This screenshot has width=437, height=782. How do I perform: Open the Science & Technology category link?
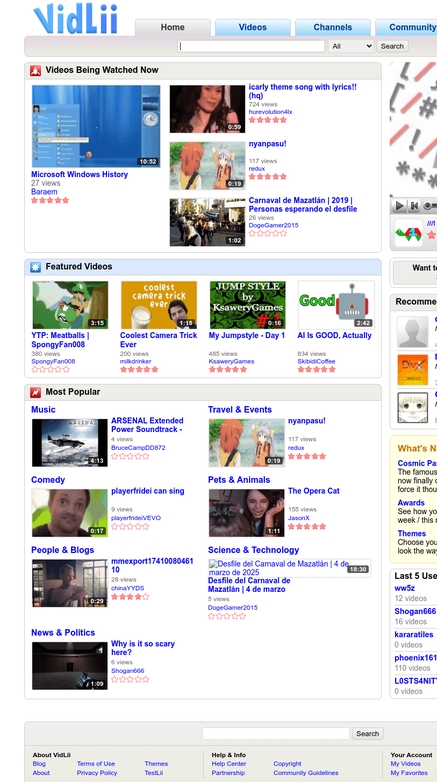253,551
